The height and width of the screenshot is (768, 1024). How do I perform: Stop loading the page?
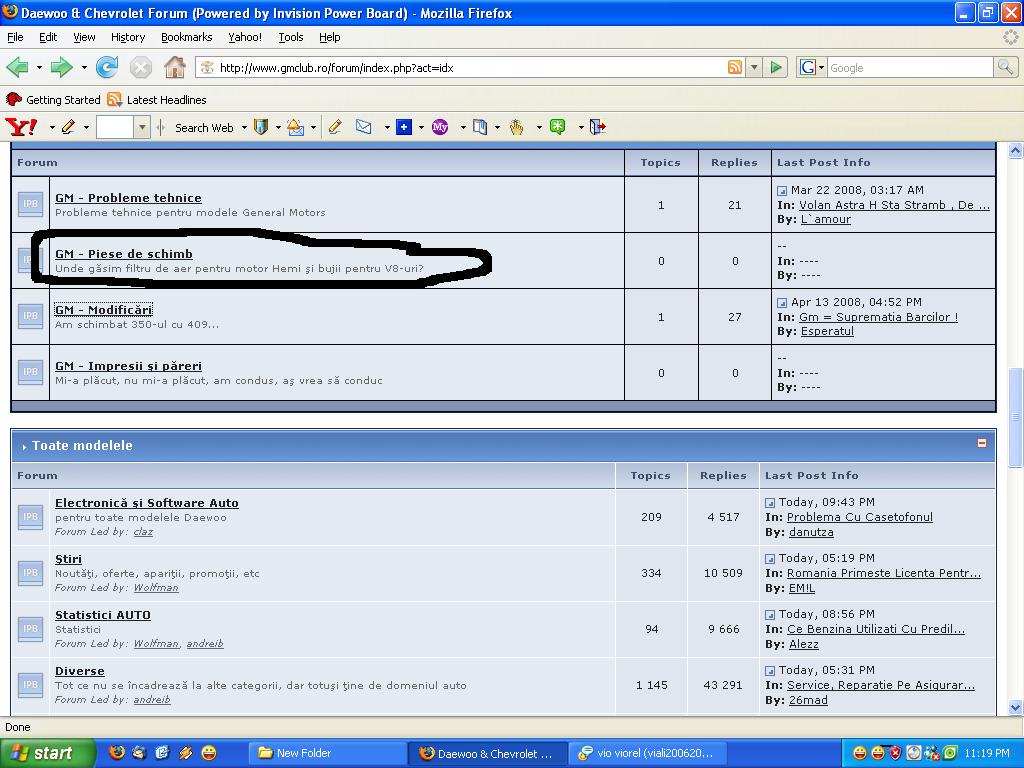140,67
